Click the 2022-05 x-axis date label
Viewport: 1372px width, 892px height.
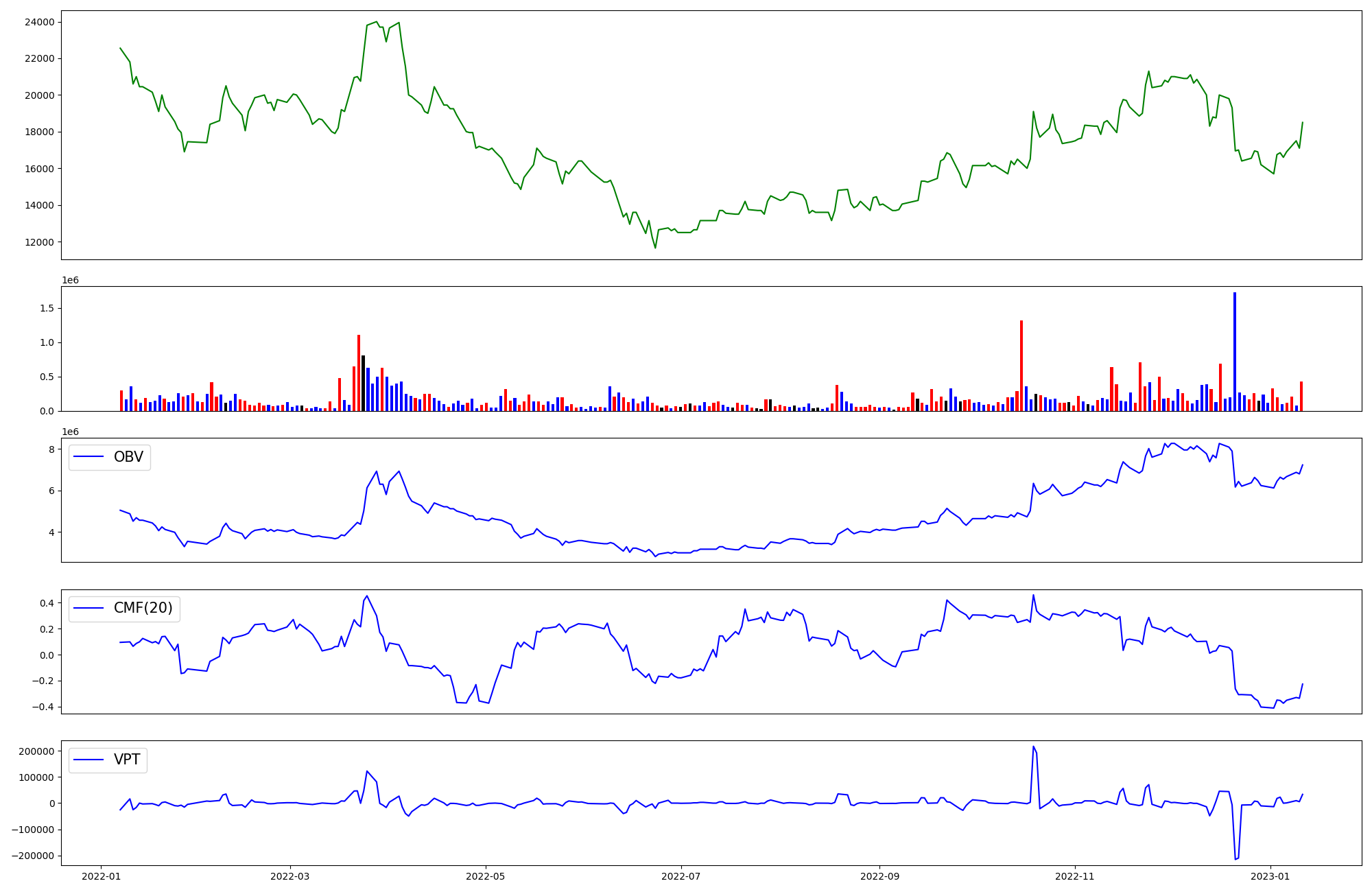pyautogui.click(x=486, y=876)
